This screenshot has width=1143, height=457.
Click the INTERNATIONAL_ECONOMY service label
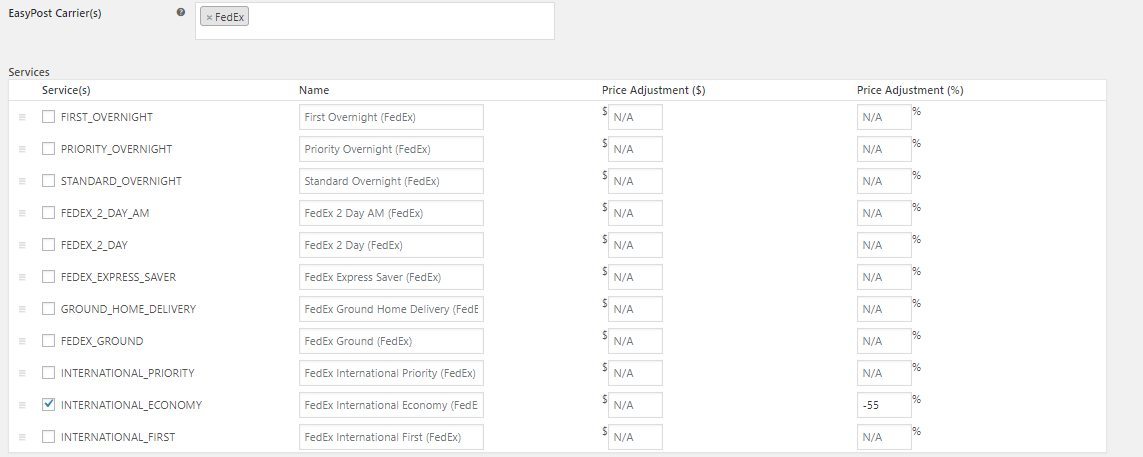click(x=131, y=405)
